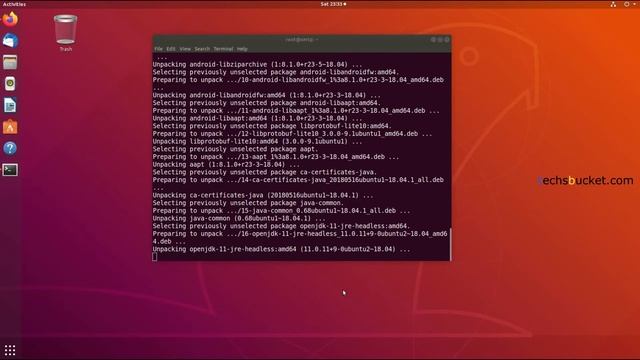Click 'Preparing to unpack .../14-ca-certificates-java' line
Image resolution: width=640 pixels, height=360 pixels.
point(298,180)
